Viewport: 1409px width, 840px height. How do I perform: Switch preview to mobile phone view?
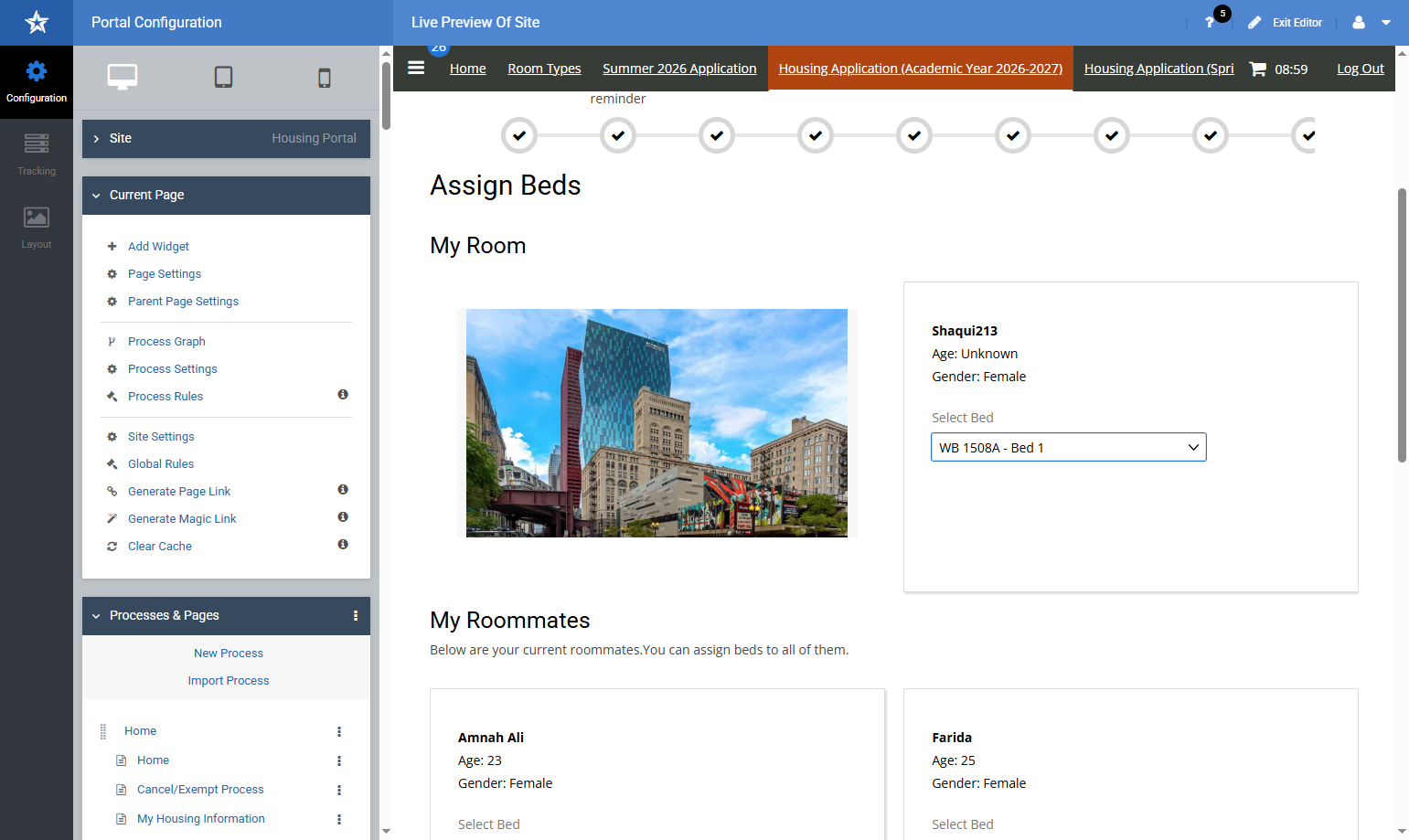(x=325, y=78)
